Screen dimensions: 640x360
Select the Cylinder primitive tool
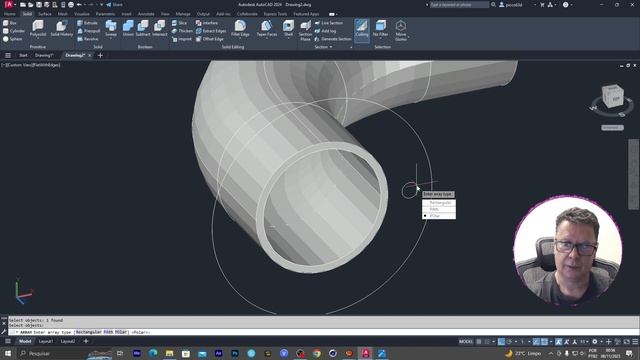pos(14,31)
